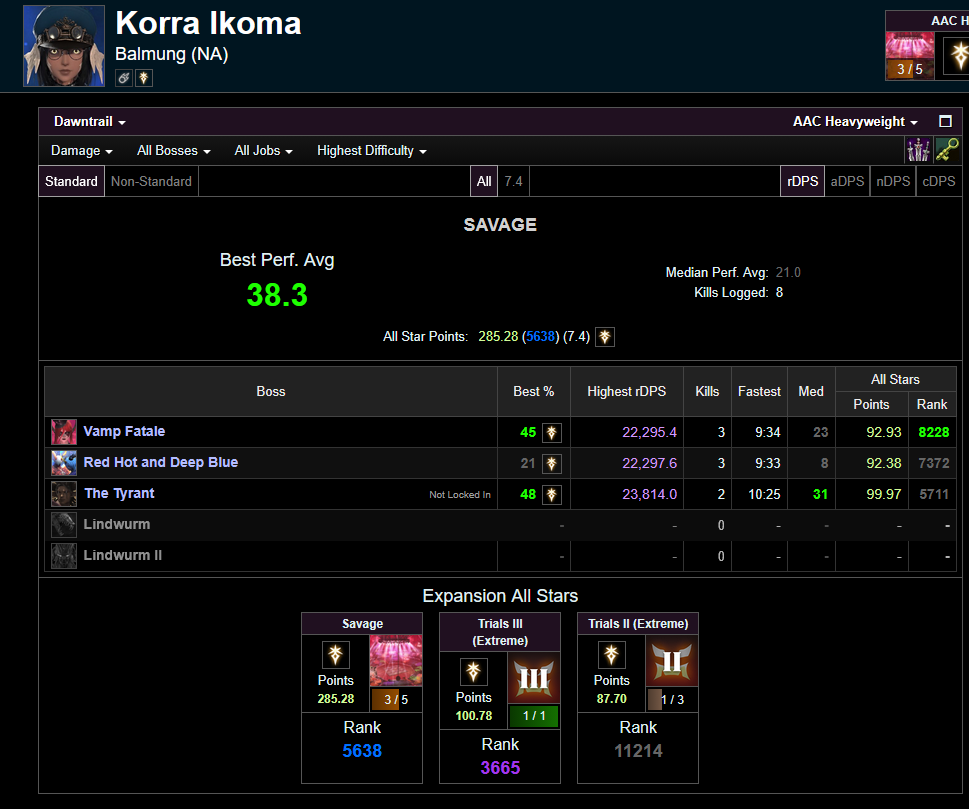Open the All Jobs filter dropdown
This screenshot has height=809, width=969.
263,151
